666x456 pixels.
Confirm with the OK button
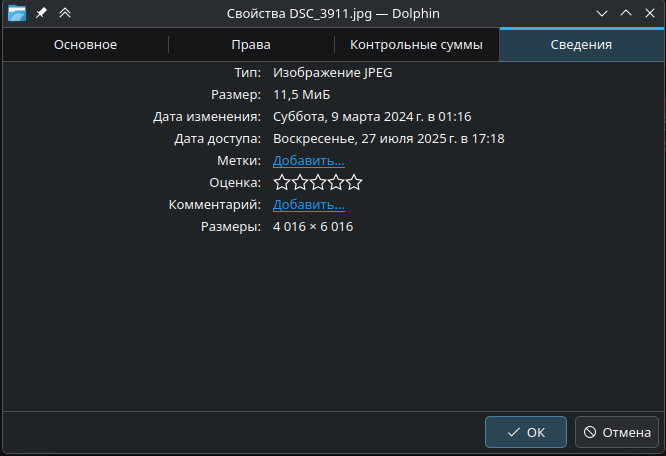(526, 432)
